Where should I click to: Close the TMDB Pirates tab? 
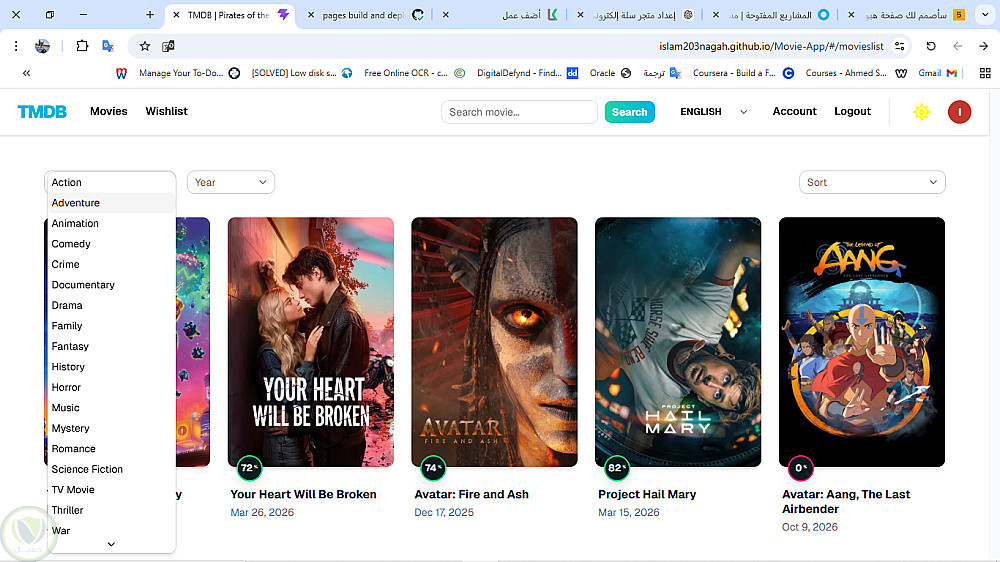[x=176, y=15]
